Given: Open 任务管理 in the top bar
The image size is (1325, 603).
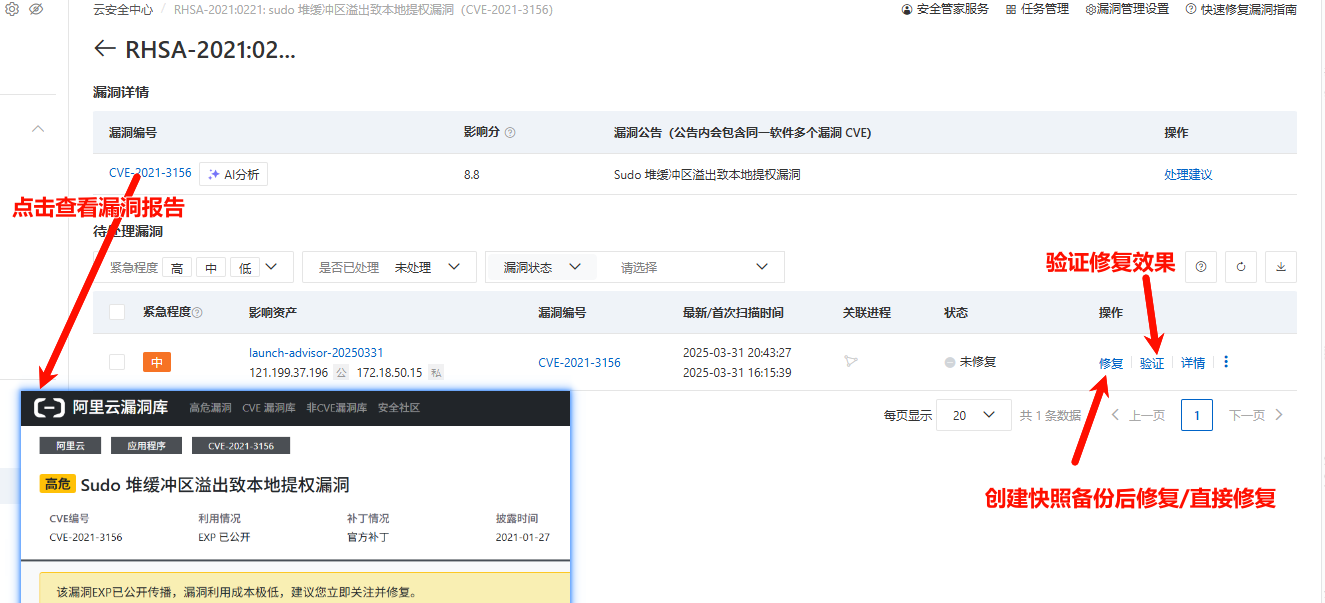Looking at the screenshot, I should (1037, 9).
